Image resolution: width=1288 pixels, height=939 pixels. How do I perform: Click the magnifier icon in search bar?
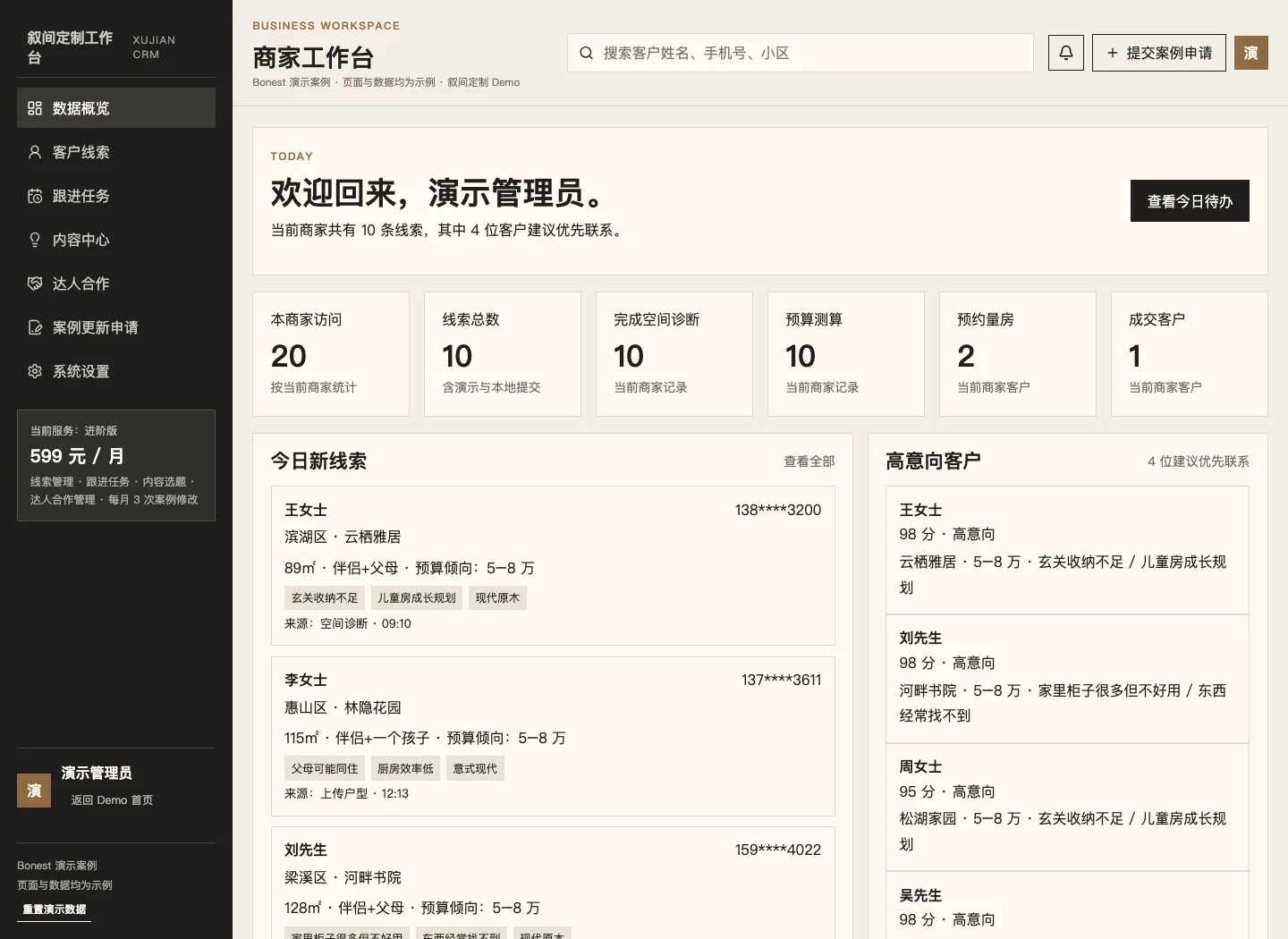coord(586,53)
